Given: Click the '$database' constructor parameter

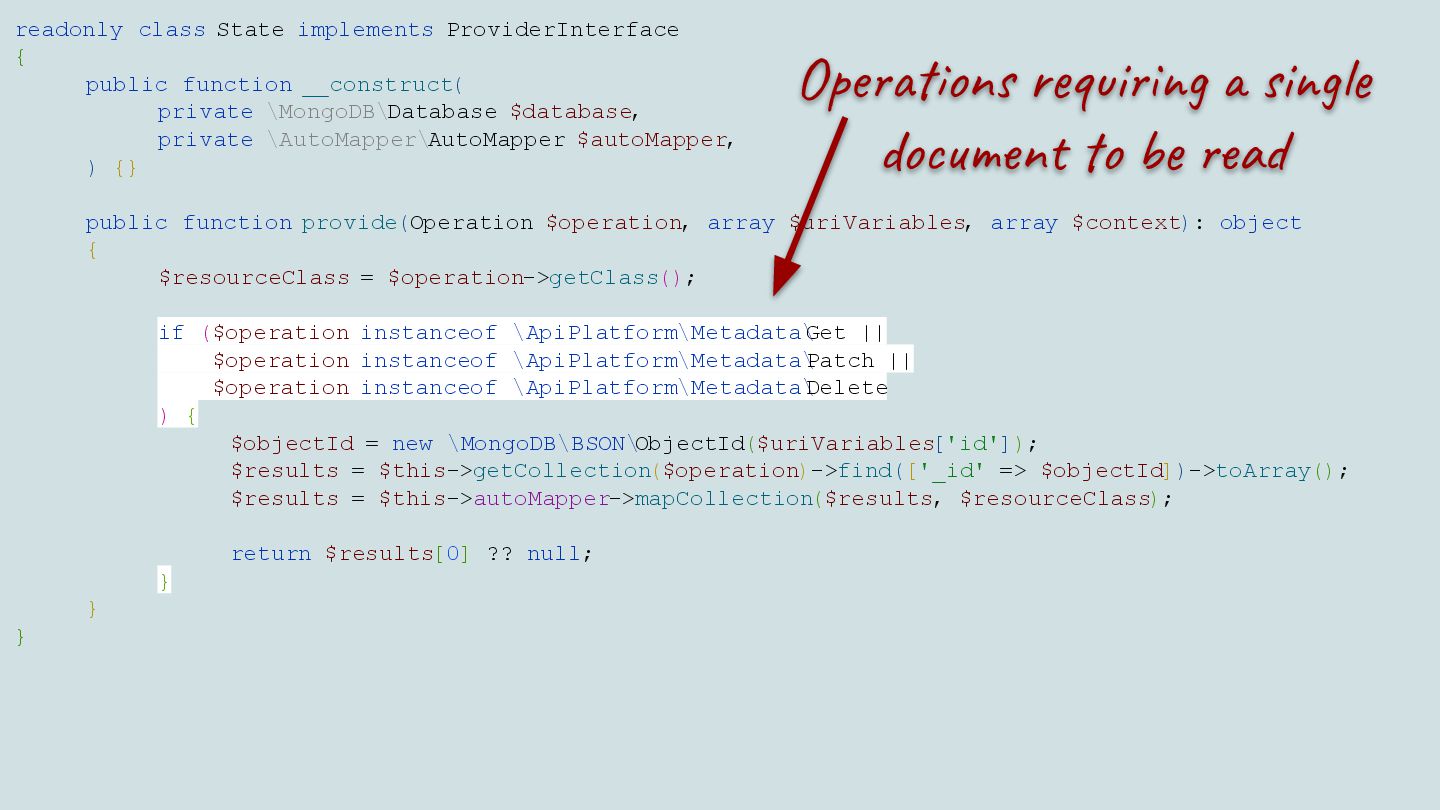Looking at the screenshot, I should (x=571, y=112).
